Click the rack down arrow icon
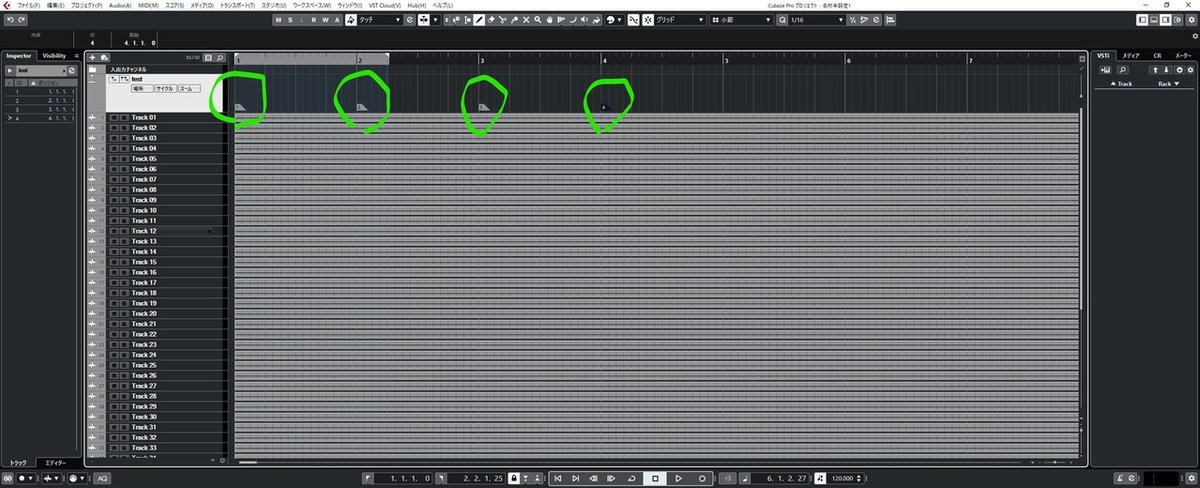The height and width of the screenshot is (488, 1200). pos(1167,70)
